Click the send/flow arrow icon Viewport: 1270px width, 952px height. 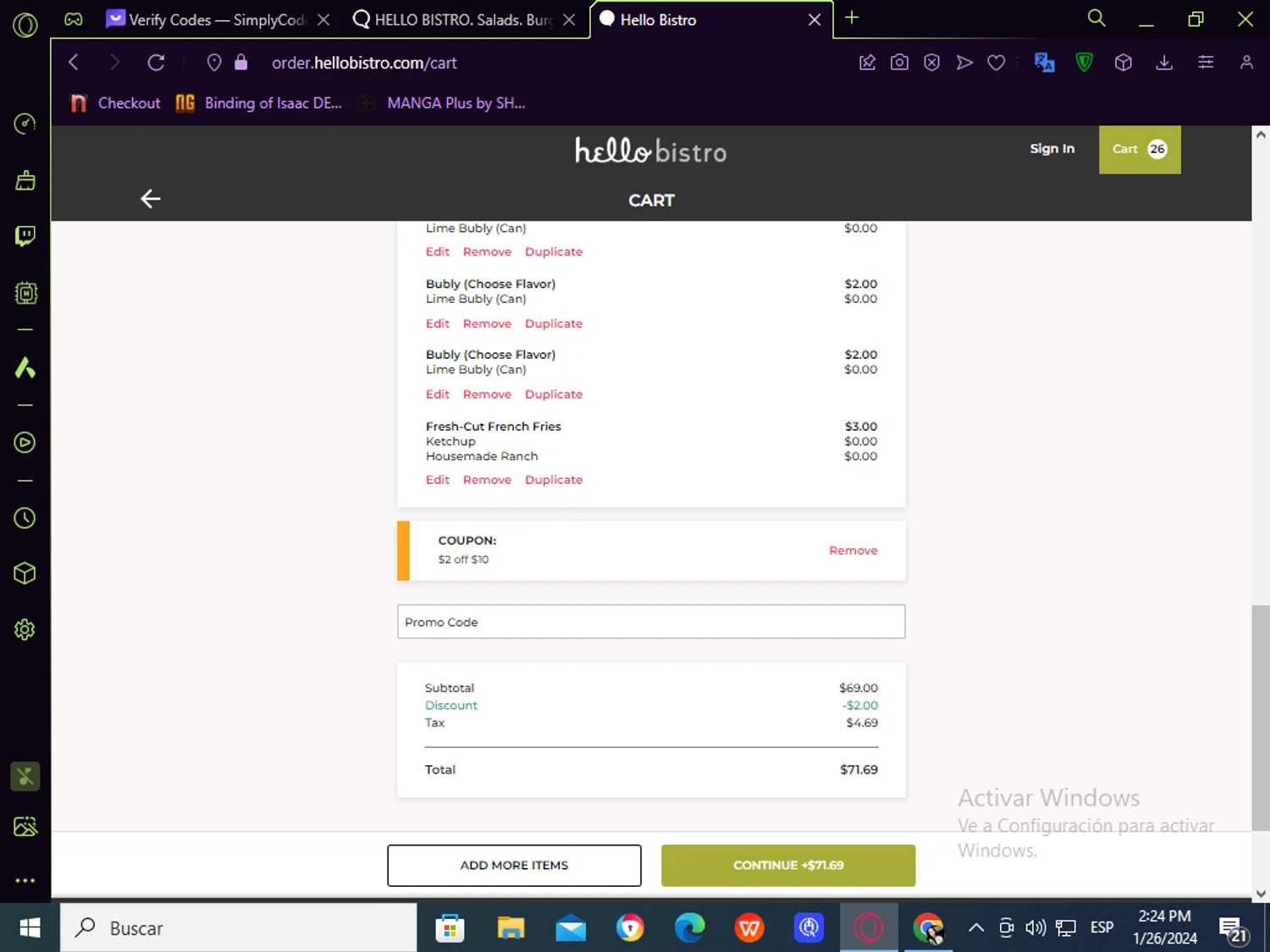coord(964,63)
